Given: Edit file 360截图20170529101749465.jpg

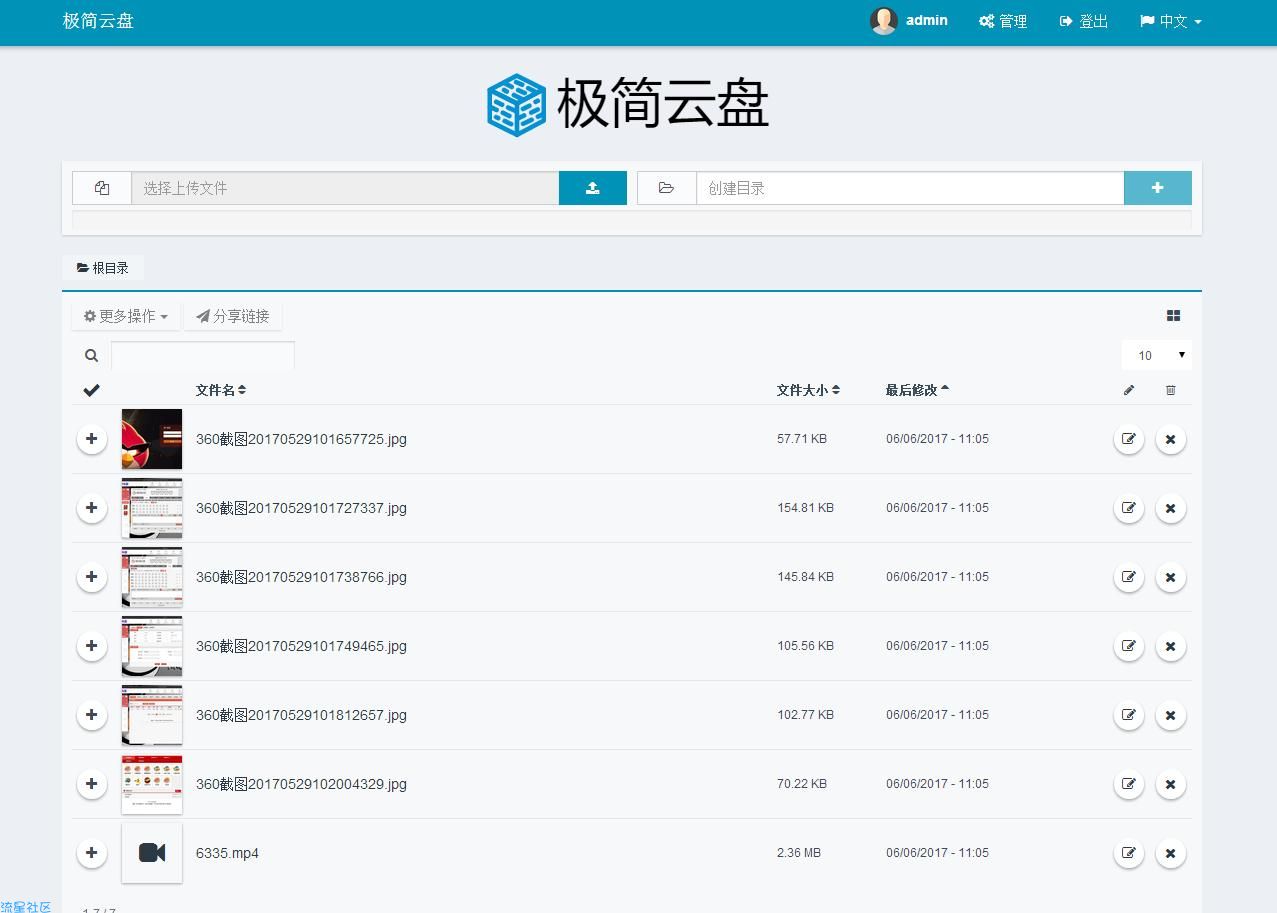Looking at the screenshot, I should pyautogui.click(x=1129, y=646).
